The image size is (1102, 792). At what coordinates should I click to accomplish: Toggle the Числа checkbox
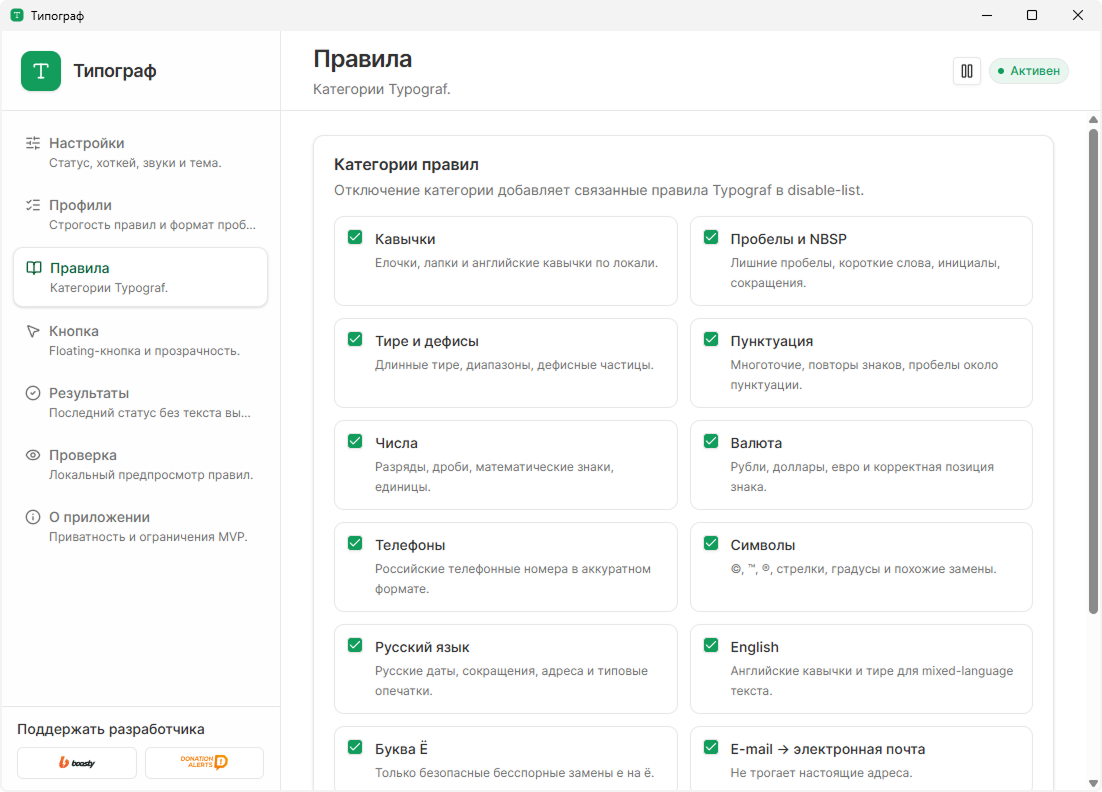point(355,441)
